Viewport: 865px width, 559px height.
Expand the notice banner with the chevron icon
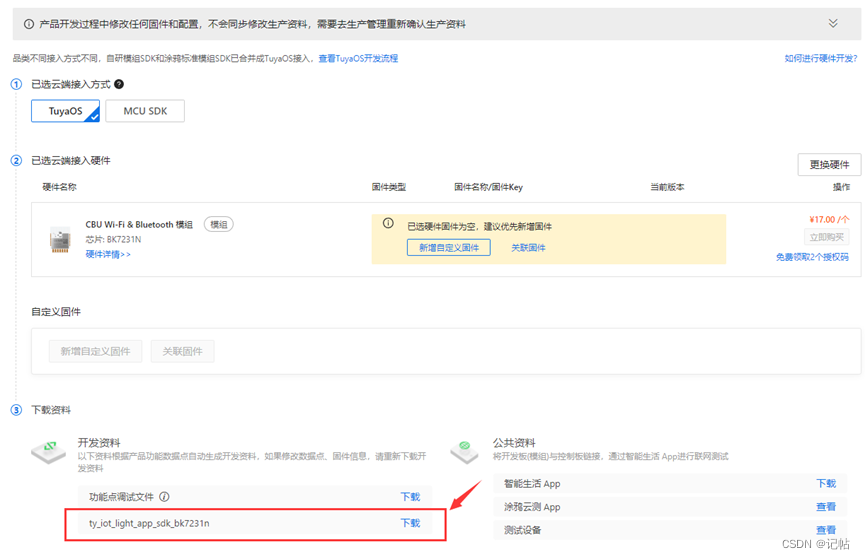832,23
